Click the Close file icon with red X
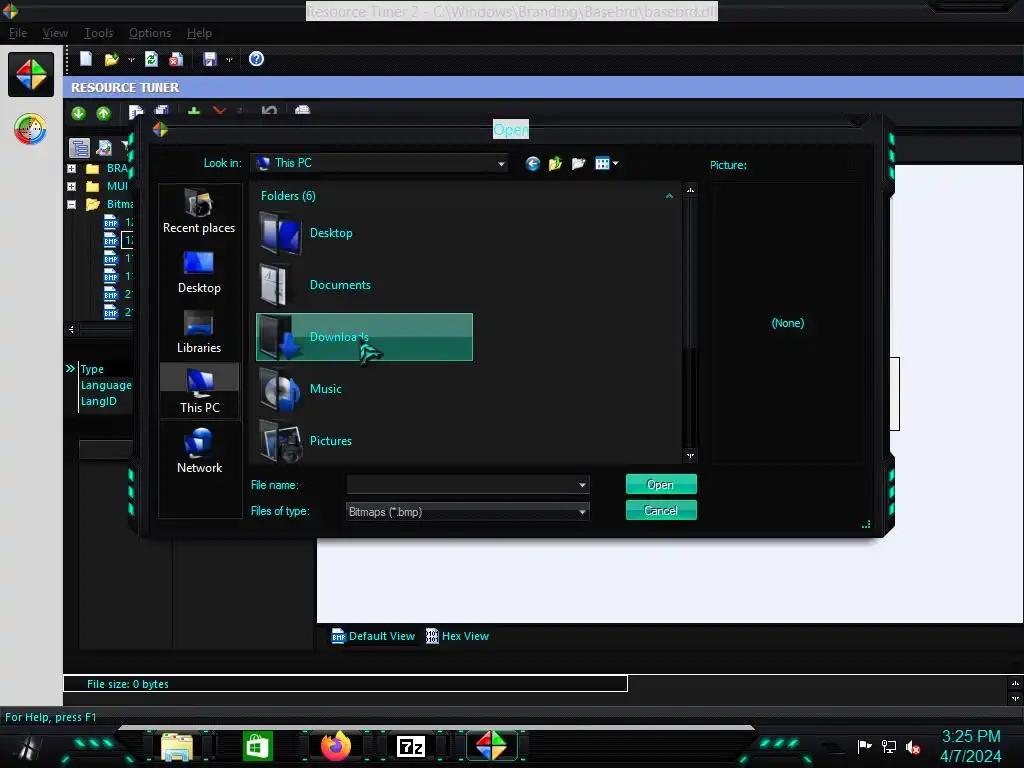This screenshot has width=1024, height=768. coord(176,59)
